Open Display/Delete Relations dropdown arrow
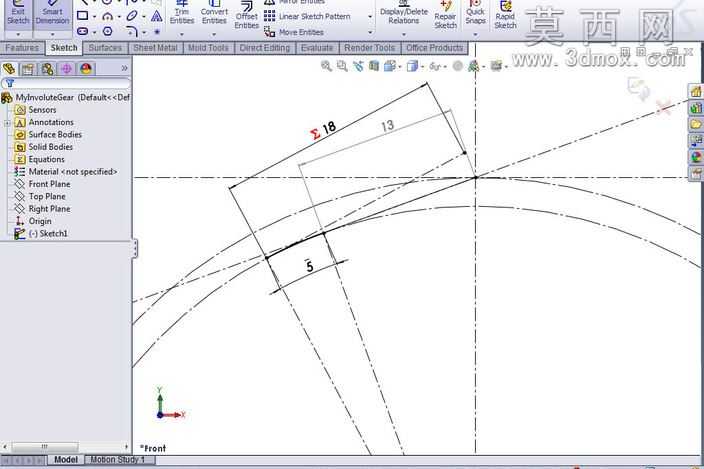This screenshot has height=469, width=704. tap(404, 35)
